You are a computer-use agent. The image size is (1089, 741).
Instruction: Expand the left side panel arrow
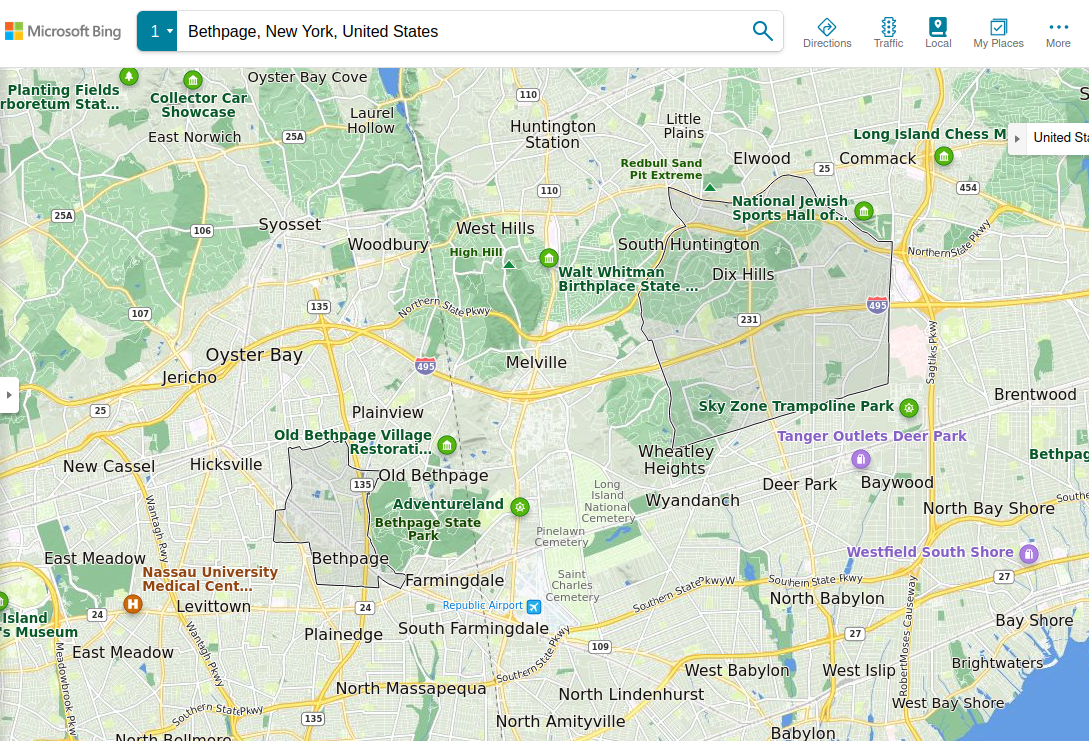(x=9, y=394)
